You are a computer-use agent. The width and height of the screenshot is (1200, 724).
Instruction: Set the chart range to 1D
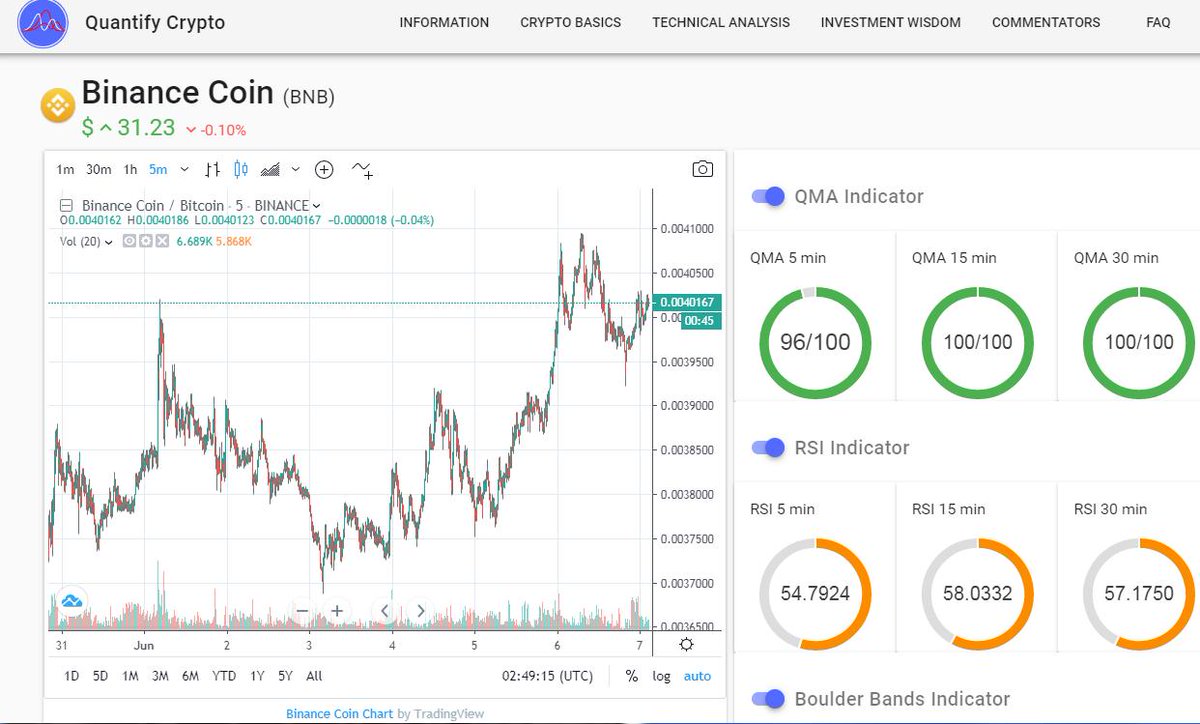pos(71,676)
